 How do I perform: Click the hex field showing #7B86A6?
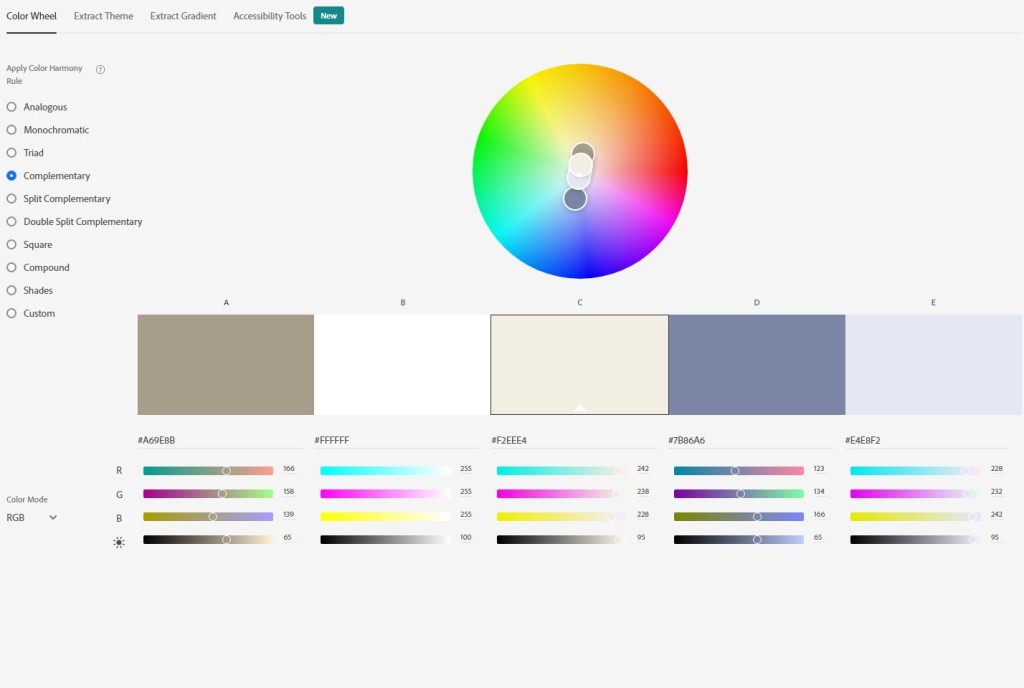[749, 440]
